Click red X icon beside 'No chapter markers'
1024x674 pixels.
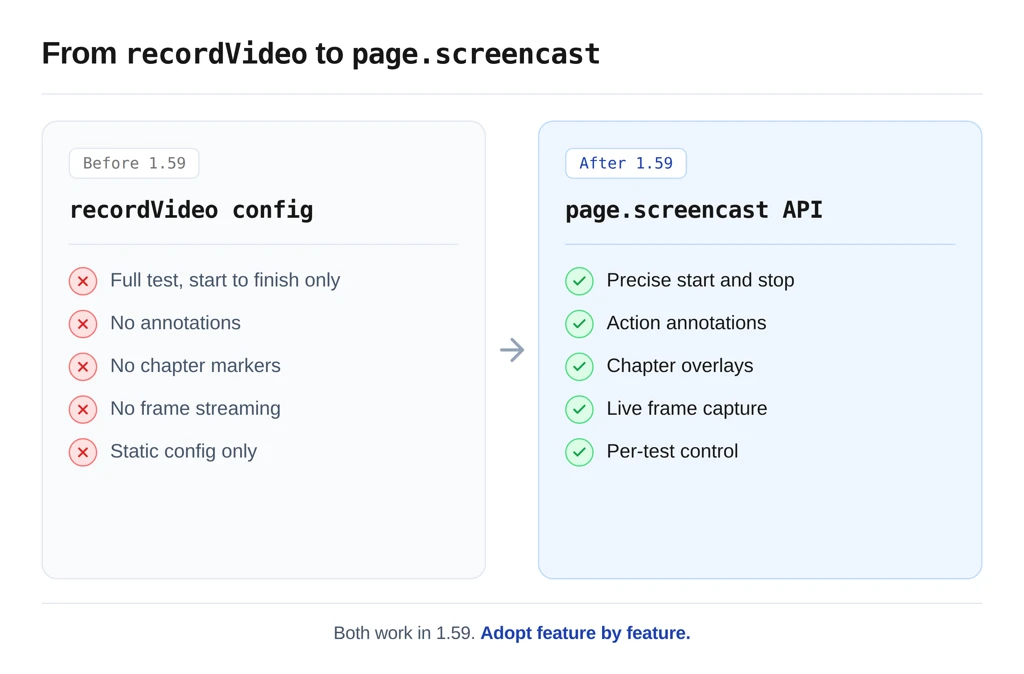click(83, 367)
